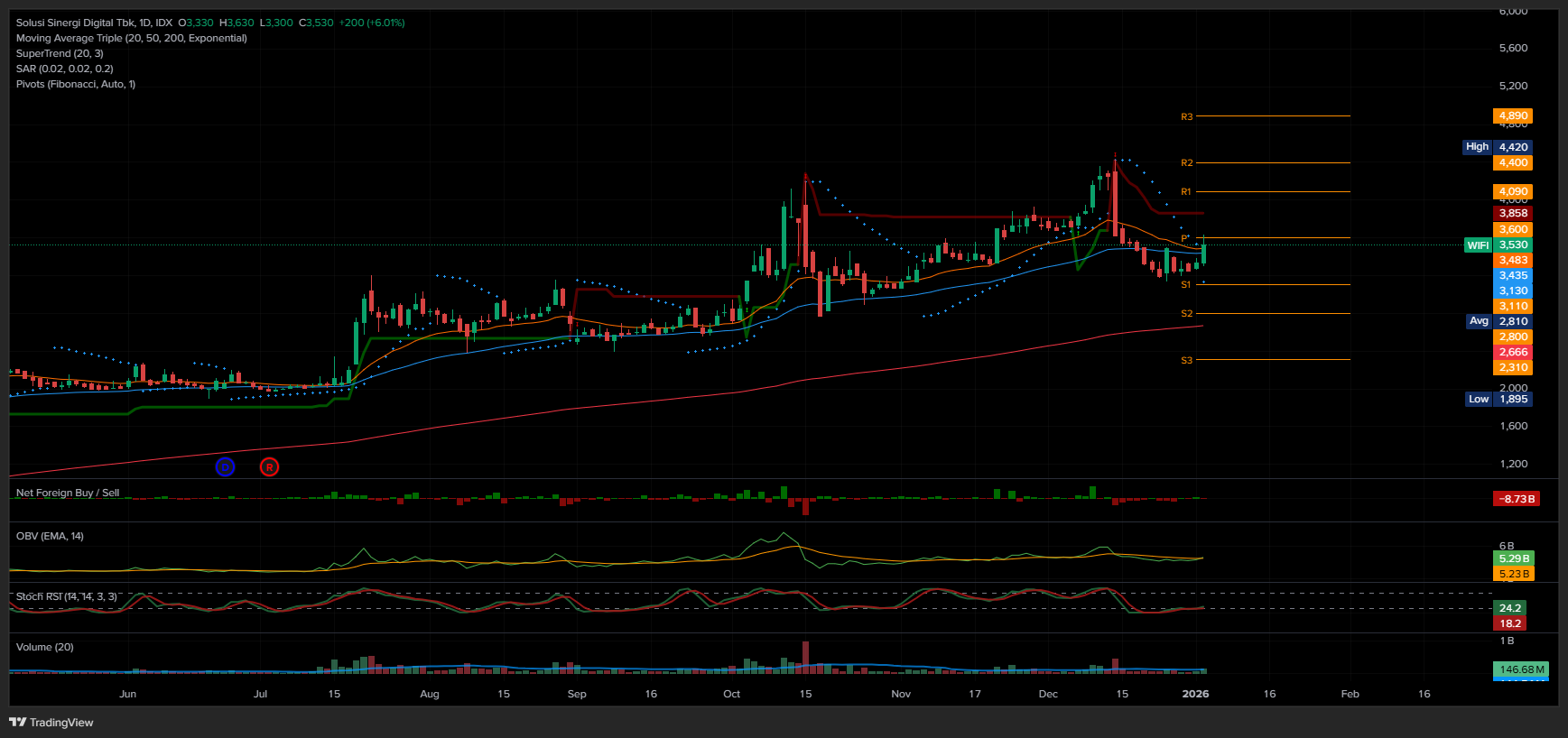The height and width of the screenshot is (738, 1568).
Task: Select the Stoch RSI (14, 14, 3, 3) label
Action: click(66, 596)
